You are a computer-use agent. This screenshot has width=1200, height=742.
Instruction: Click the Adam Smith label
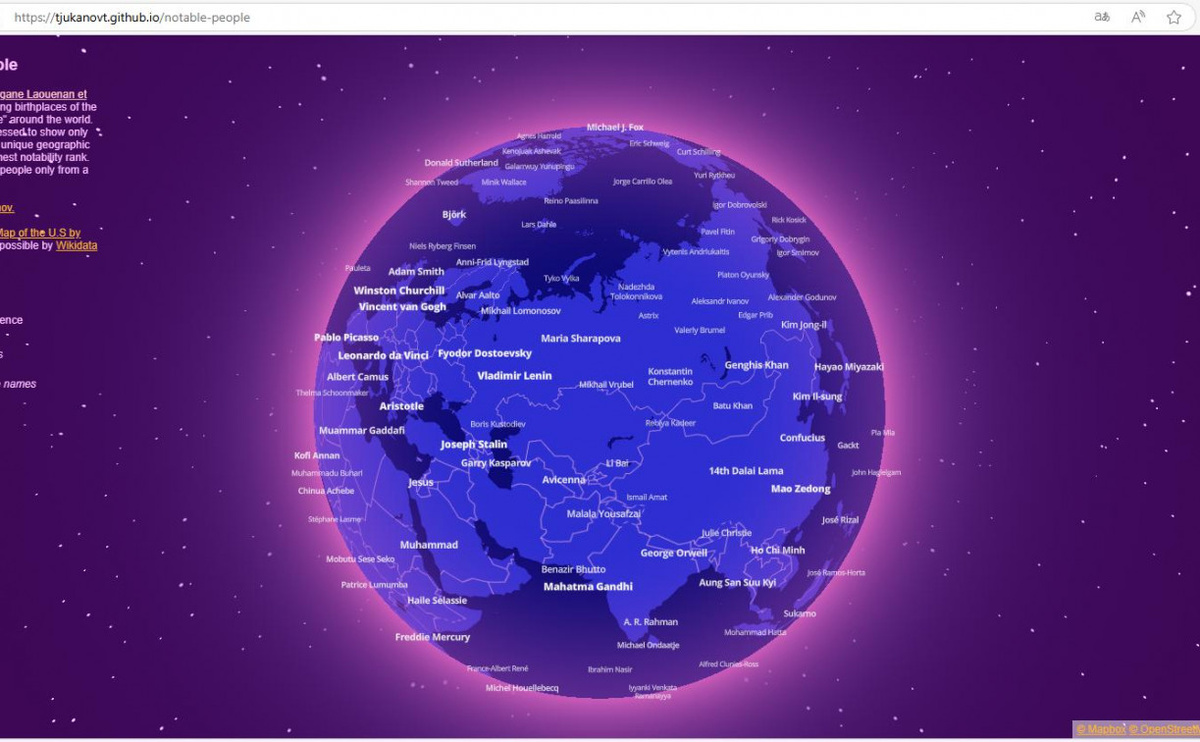click(x=416, y=271)
